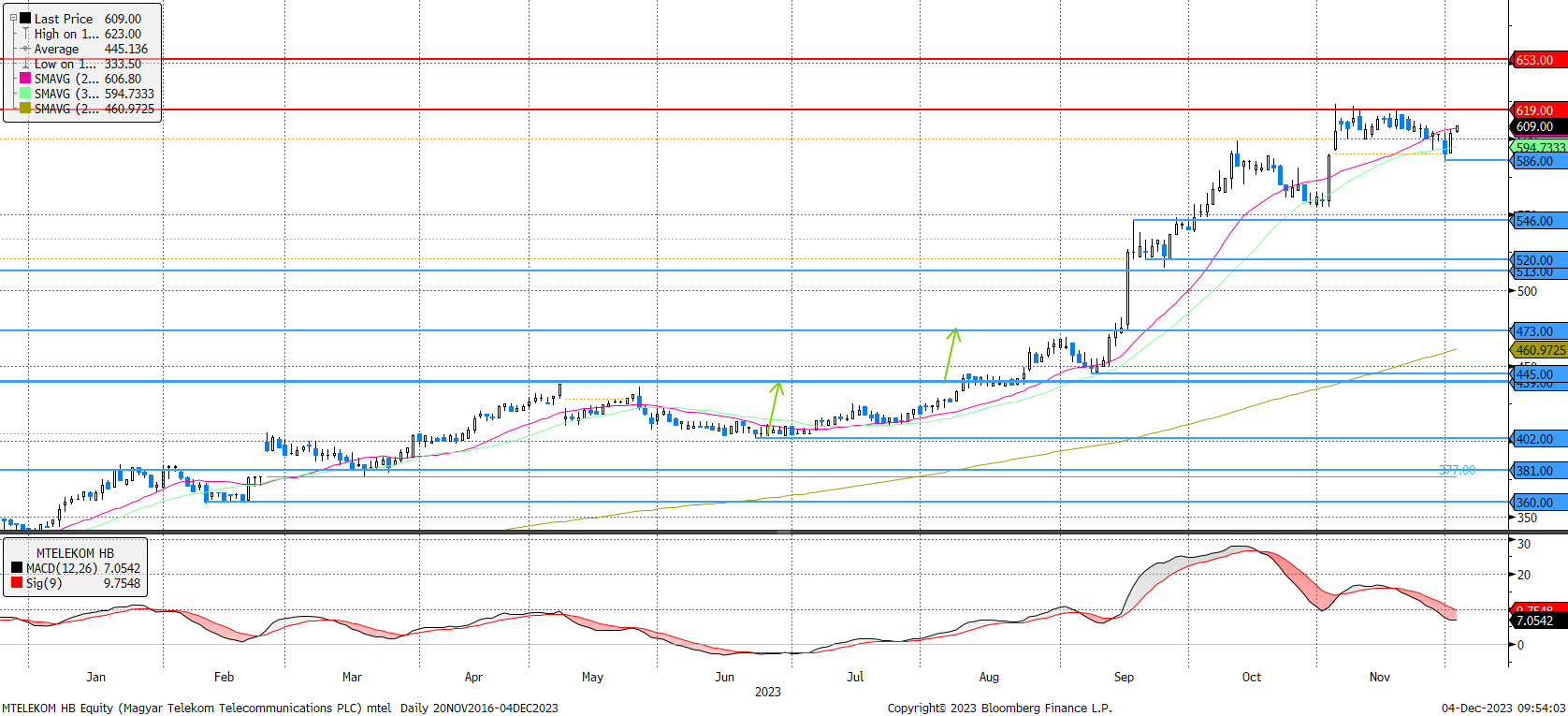
Task: Click the olive SMAVG 460.9725 swatch
Action: coord(25,109)
